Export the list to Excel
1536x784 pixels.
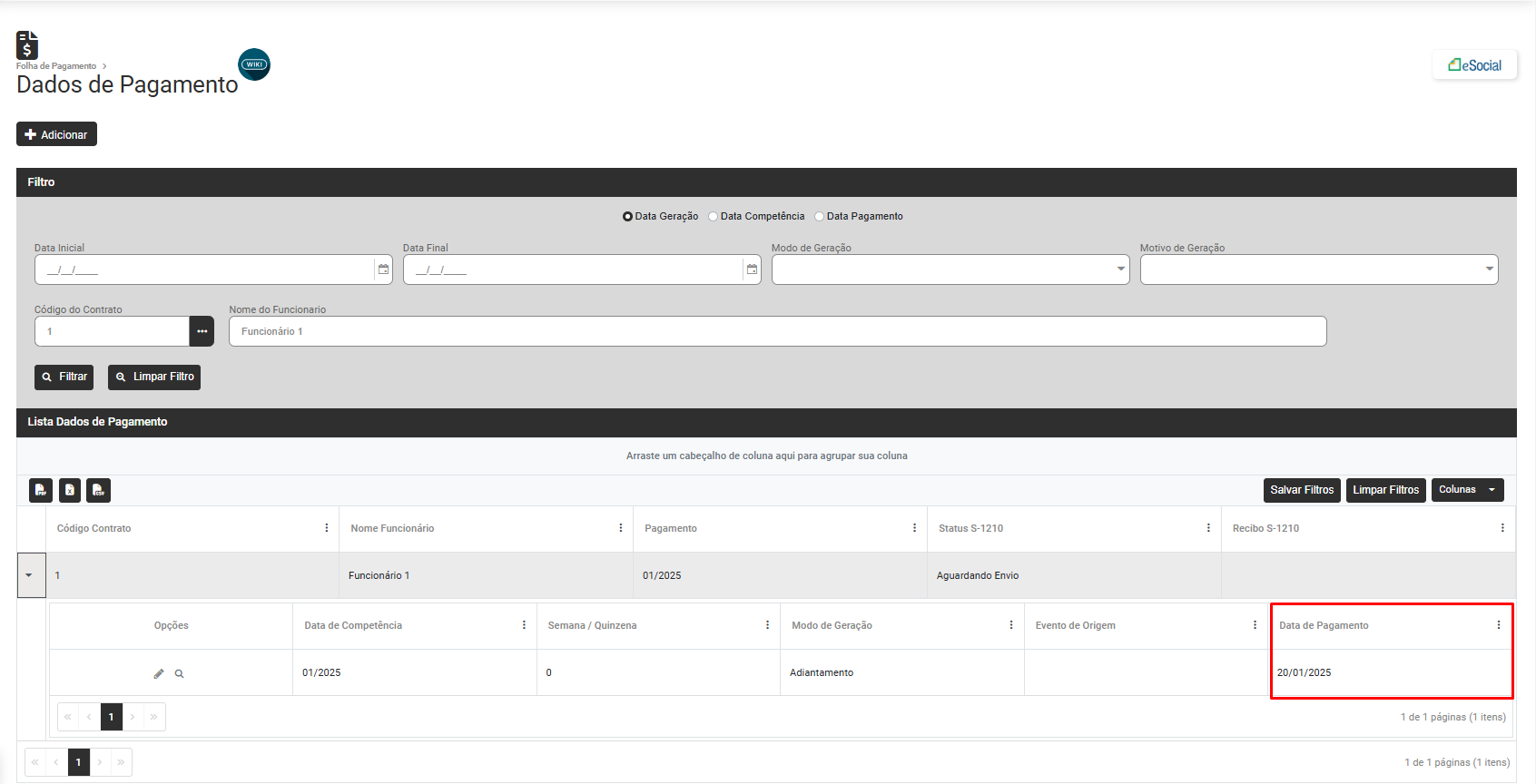(x=70, y=490)
